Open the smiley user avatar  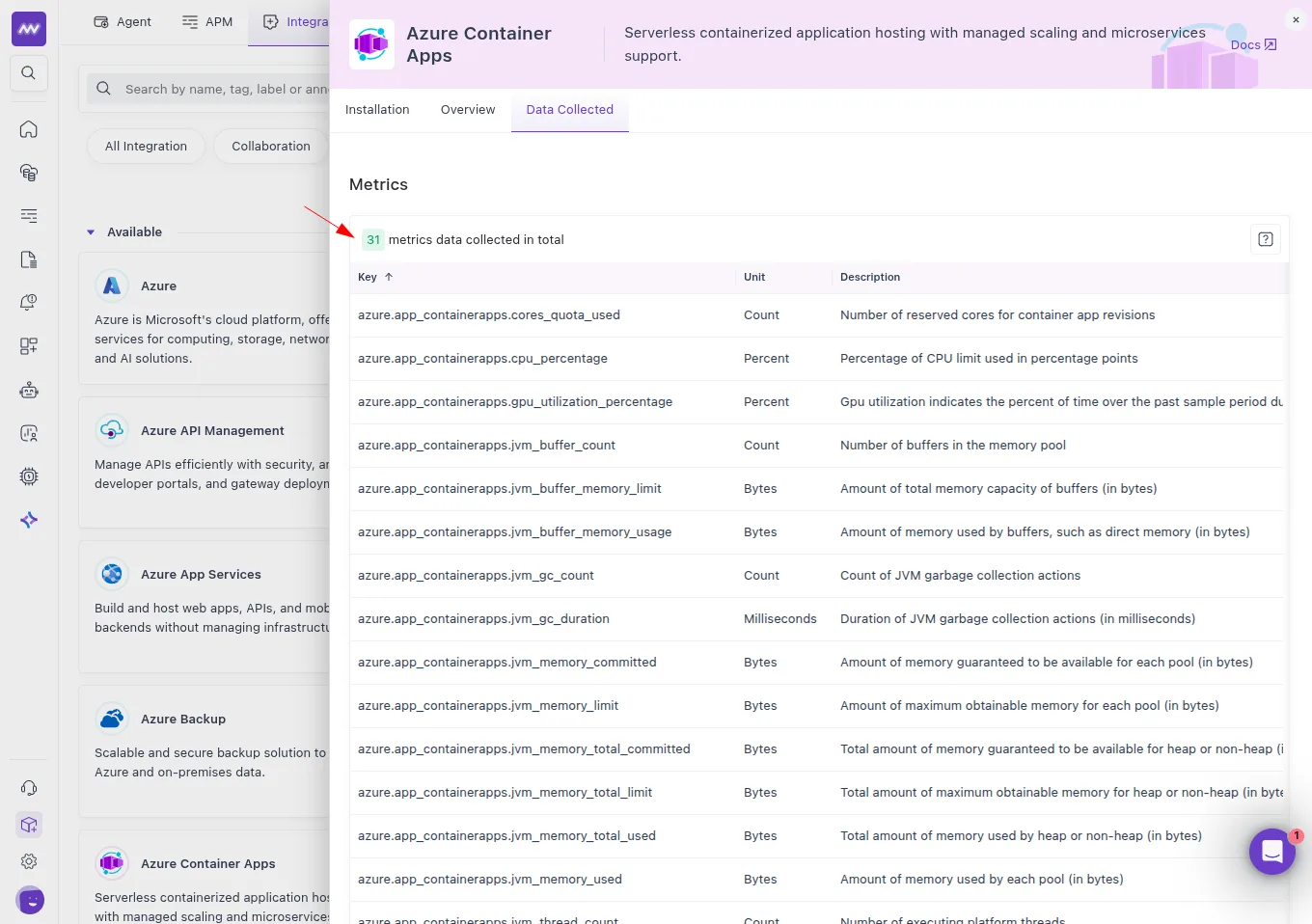point(30,900)
